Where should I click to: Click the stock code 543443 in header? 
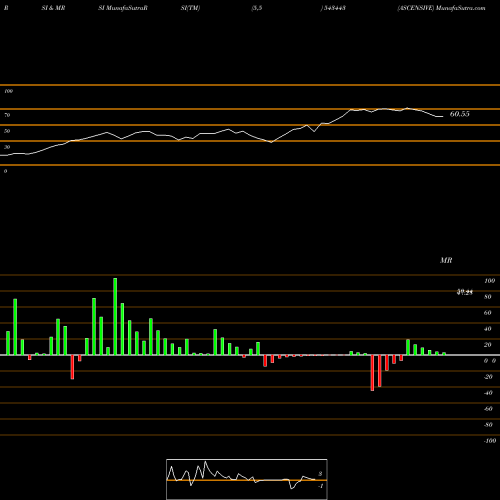334,8
